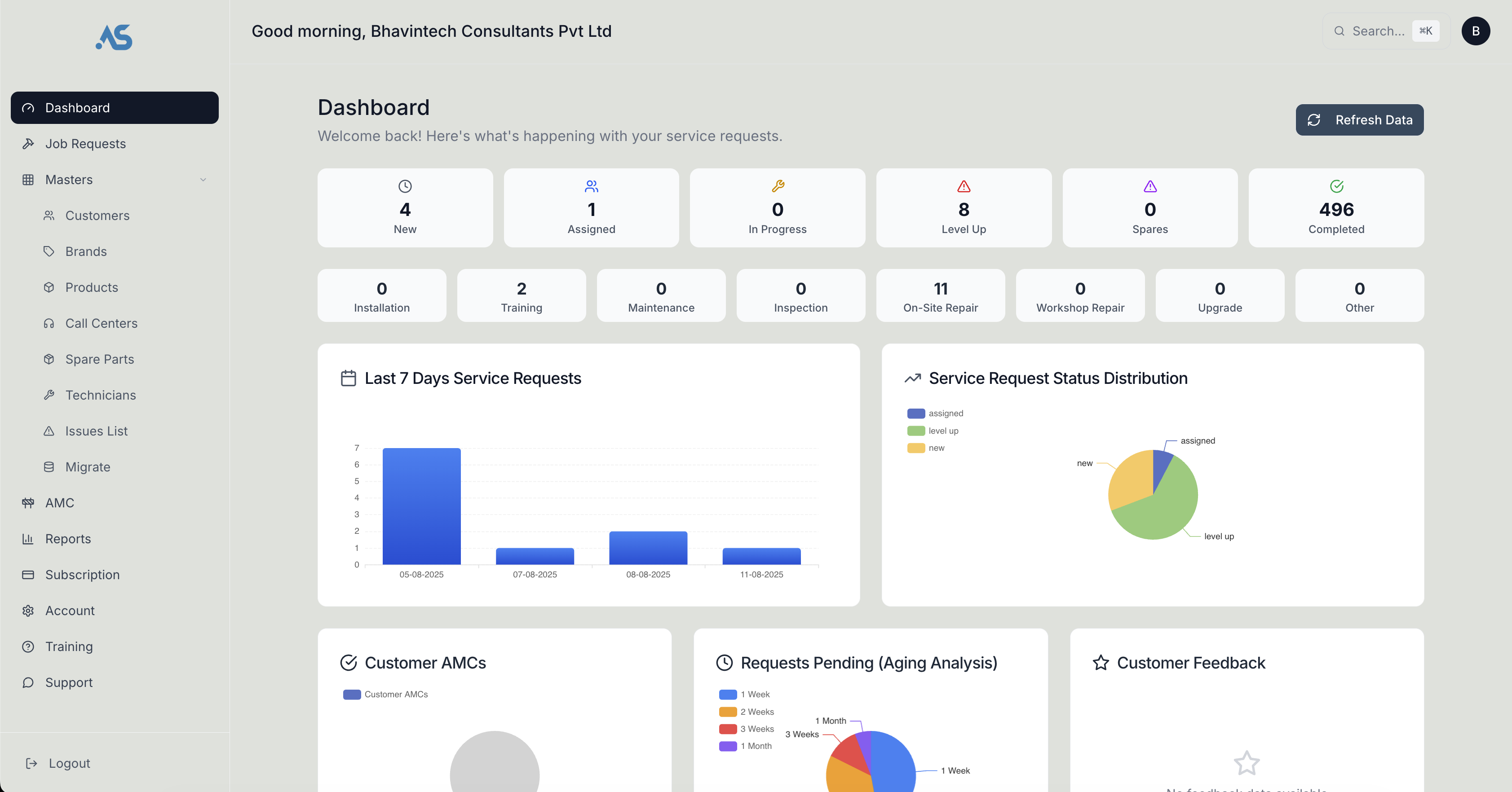The height and width of the screenshot is (792, 1512).
Task: Click the Brands tag icon
Action: pyautogui.click(x=49, y=251)
